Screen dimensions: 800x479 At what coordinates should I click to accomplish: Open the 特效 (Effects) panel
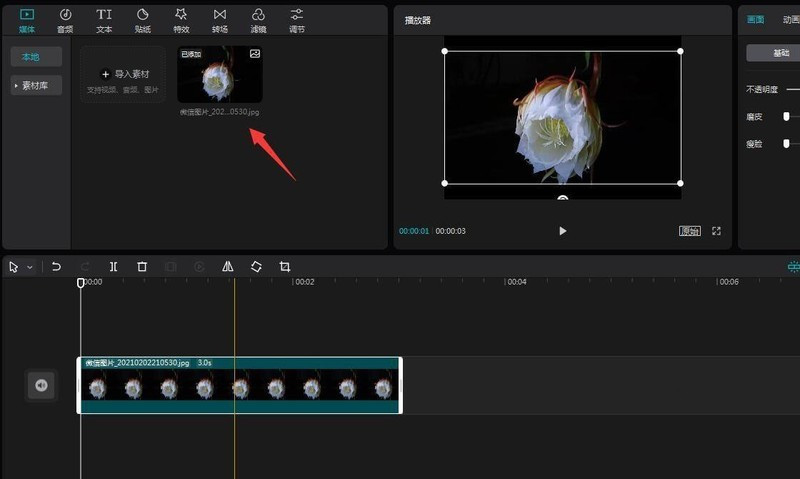click(181, 20)
